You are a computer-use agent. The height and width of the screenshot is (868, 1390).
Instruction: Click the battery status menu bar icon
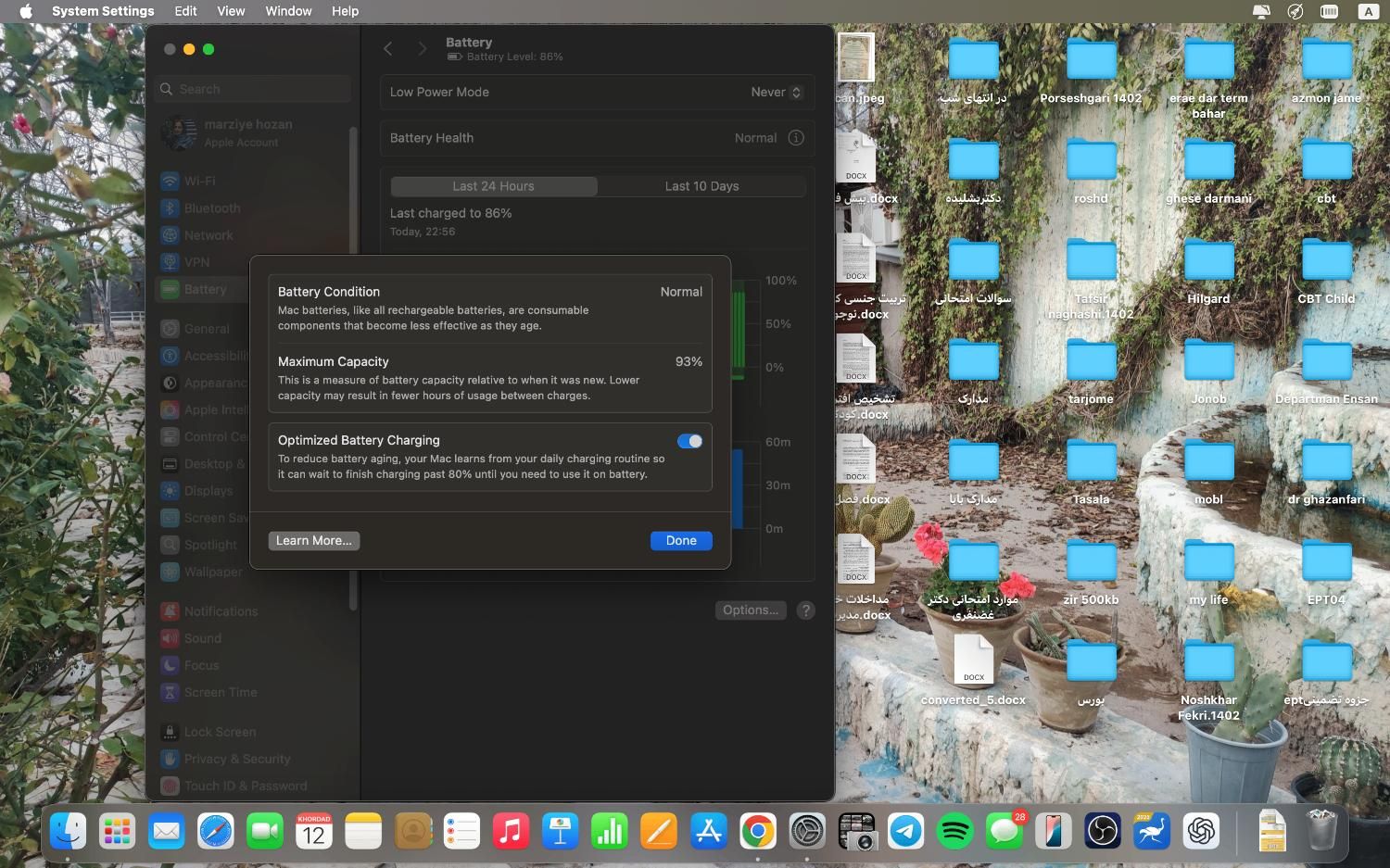(x=1330, y=11)
